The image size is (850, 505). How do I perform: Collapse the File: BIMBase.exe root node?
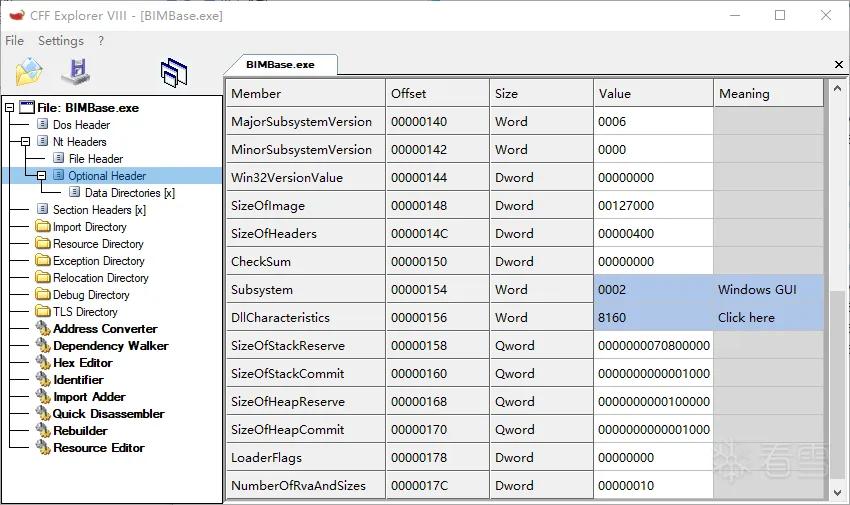pyautogui.click(x=9, y=107)
